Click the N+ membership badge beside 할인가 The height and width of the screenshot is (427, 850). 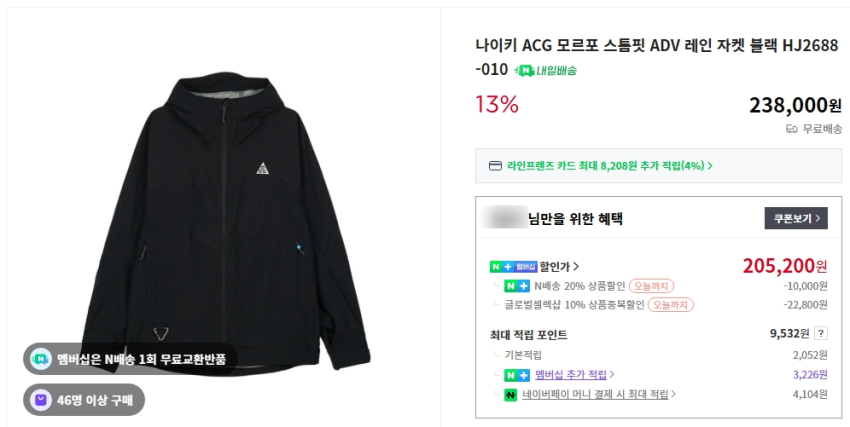pyautogui.click(x=513, y=267)
